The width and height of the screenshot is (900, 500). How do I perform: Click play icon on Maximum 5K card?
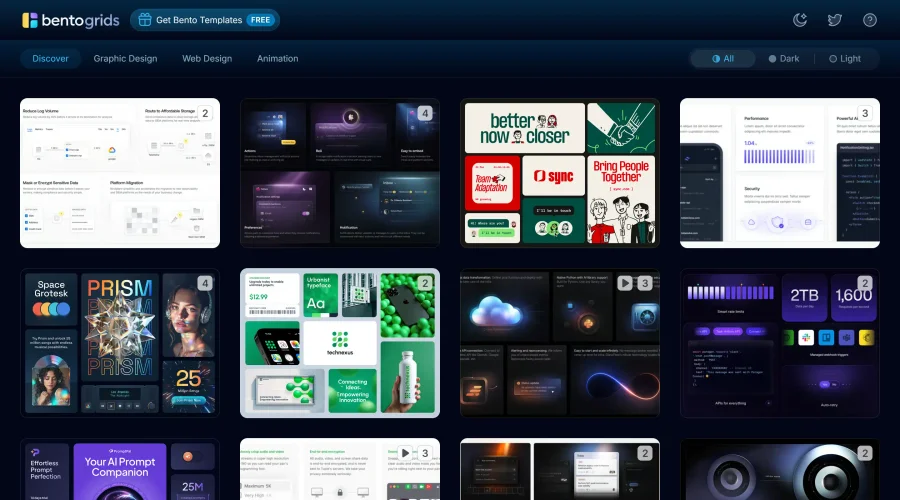pos(405,453)
